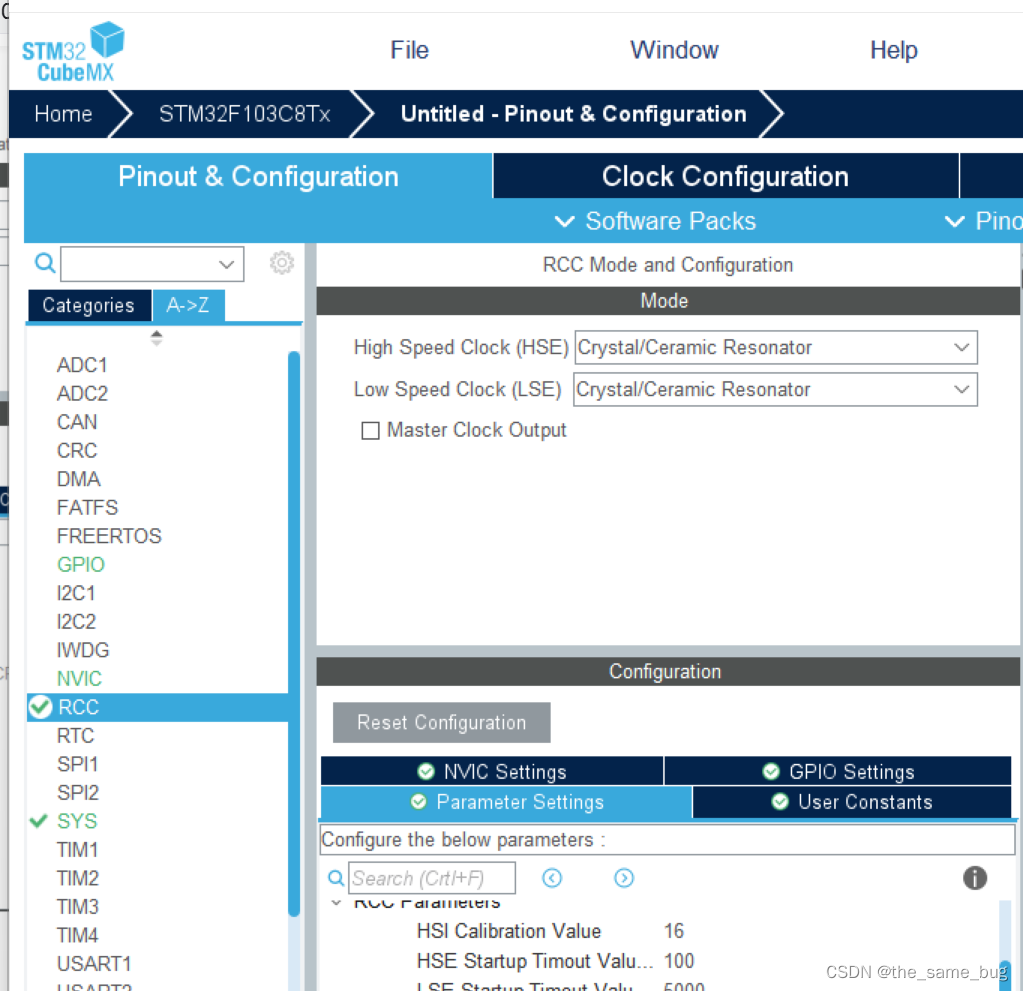Select NVIC in the peripheral list
Viewport: 1023px width, 991px height.
coord(79,678)
